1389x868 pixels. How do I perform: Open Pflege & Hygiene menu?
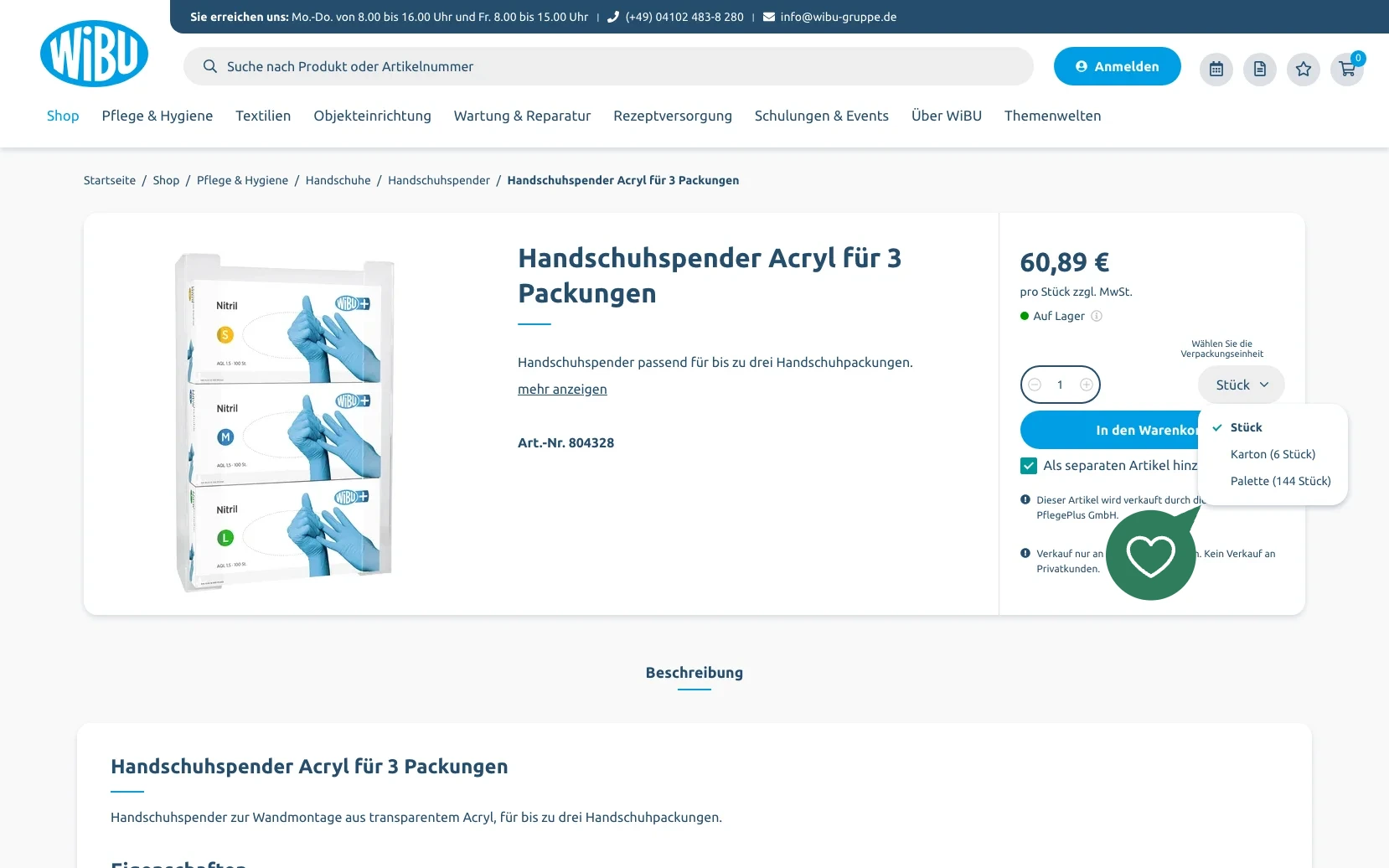click(x=157, y=116)
